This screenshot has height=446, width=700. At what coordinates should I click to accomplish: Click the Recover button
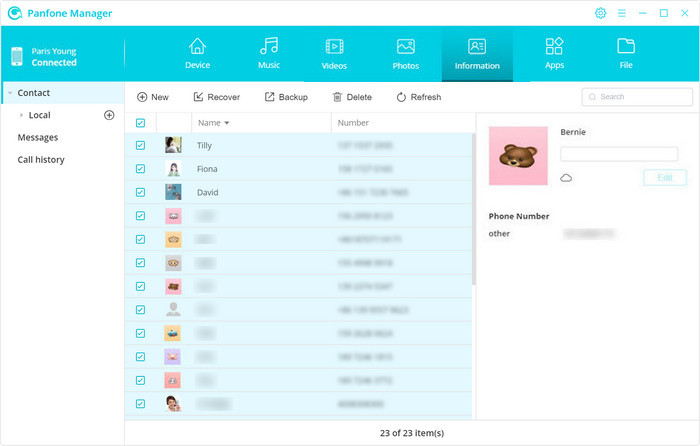click(x=217, y=97)
